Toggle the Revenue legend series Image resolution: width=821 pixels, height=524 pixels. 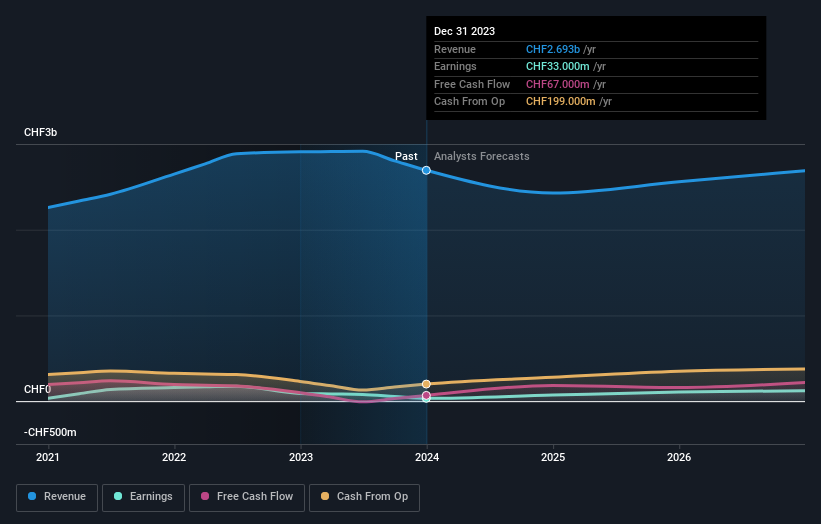[x=57, y=497]
